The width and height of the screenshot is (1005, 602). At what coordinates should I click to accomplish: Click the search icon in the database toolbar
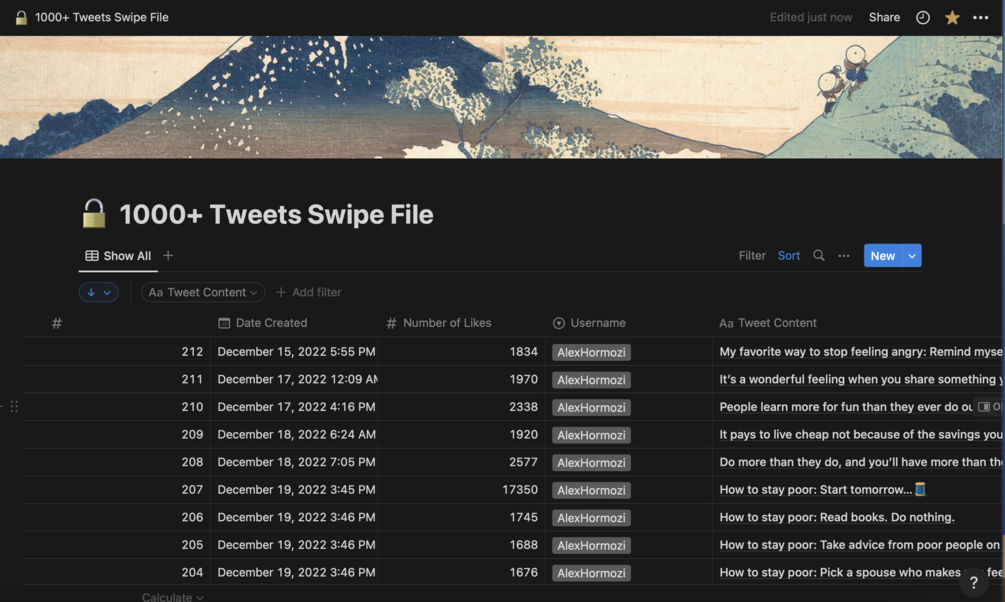819,256
